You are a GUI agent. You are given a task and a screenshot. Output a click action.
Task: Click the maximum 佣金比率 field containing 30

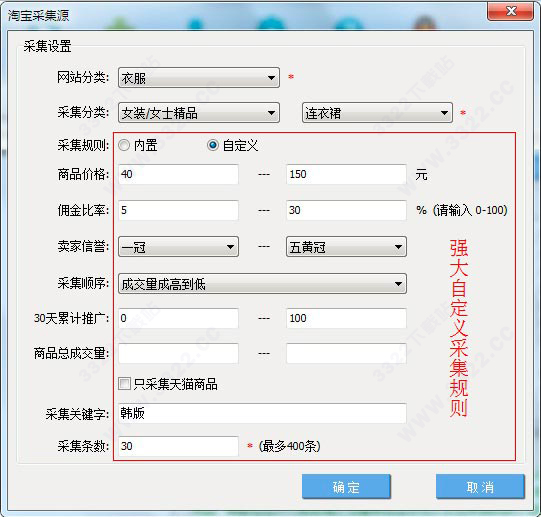(x=346, y=210)
